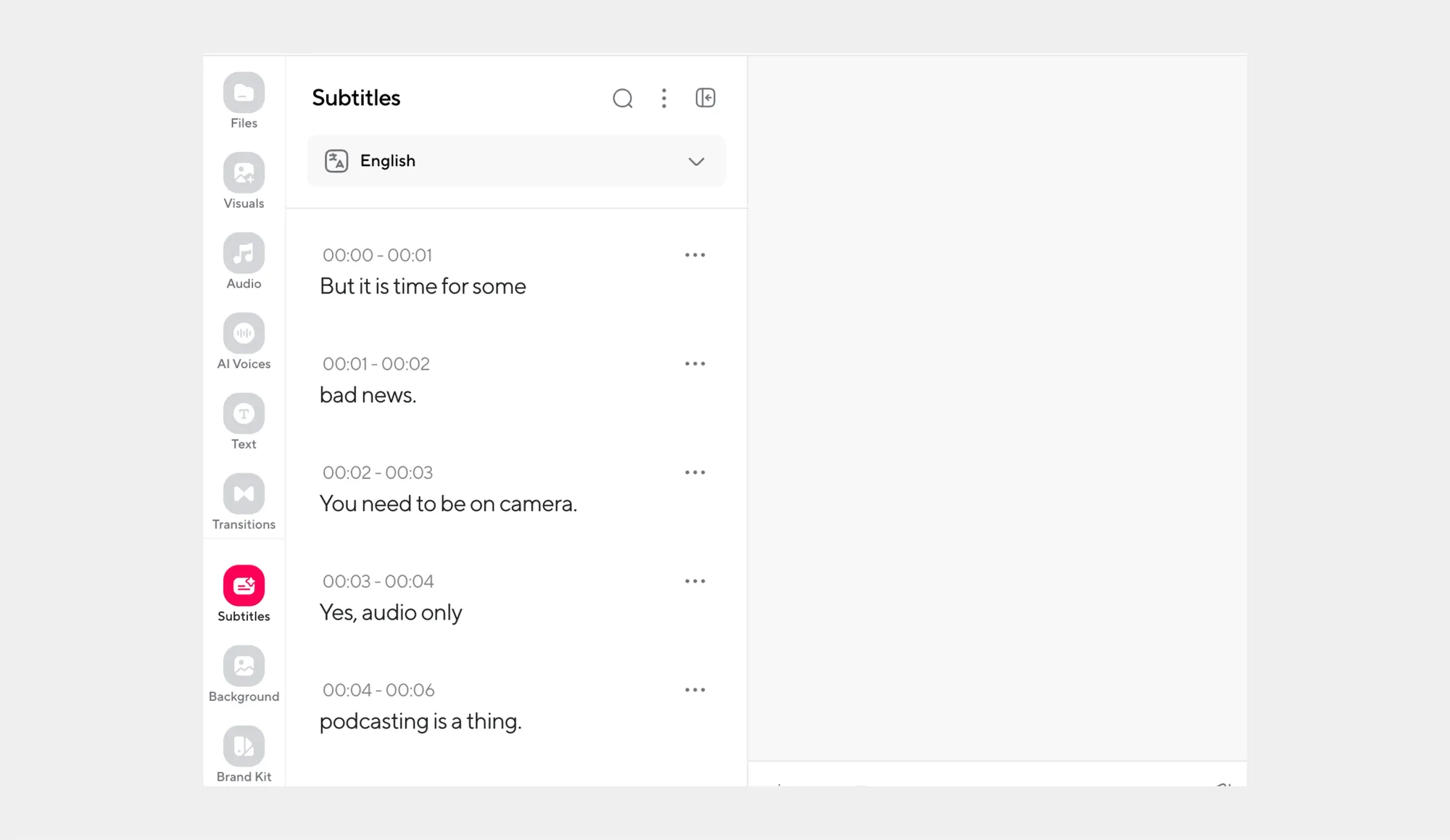
Task: Open more options for "You need to be on camera."
Action: 695,473
